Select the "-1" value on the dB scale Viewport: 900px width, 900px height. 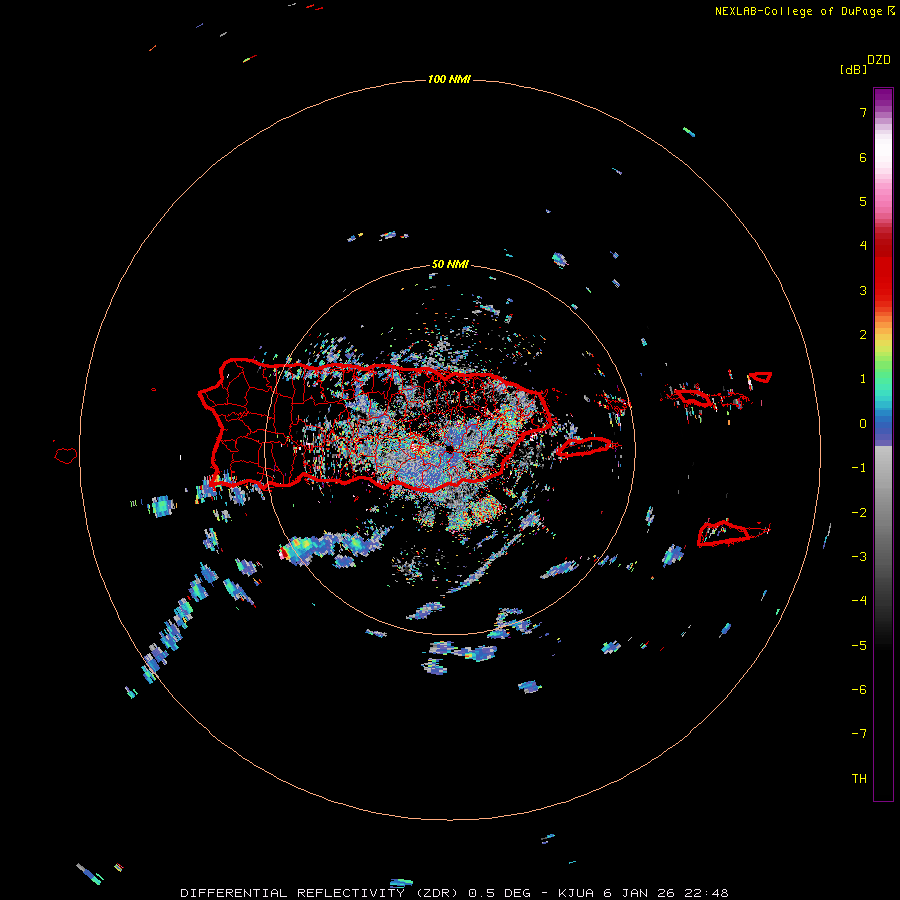tap(859, 468)
